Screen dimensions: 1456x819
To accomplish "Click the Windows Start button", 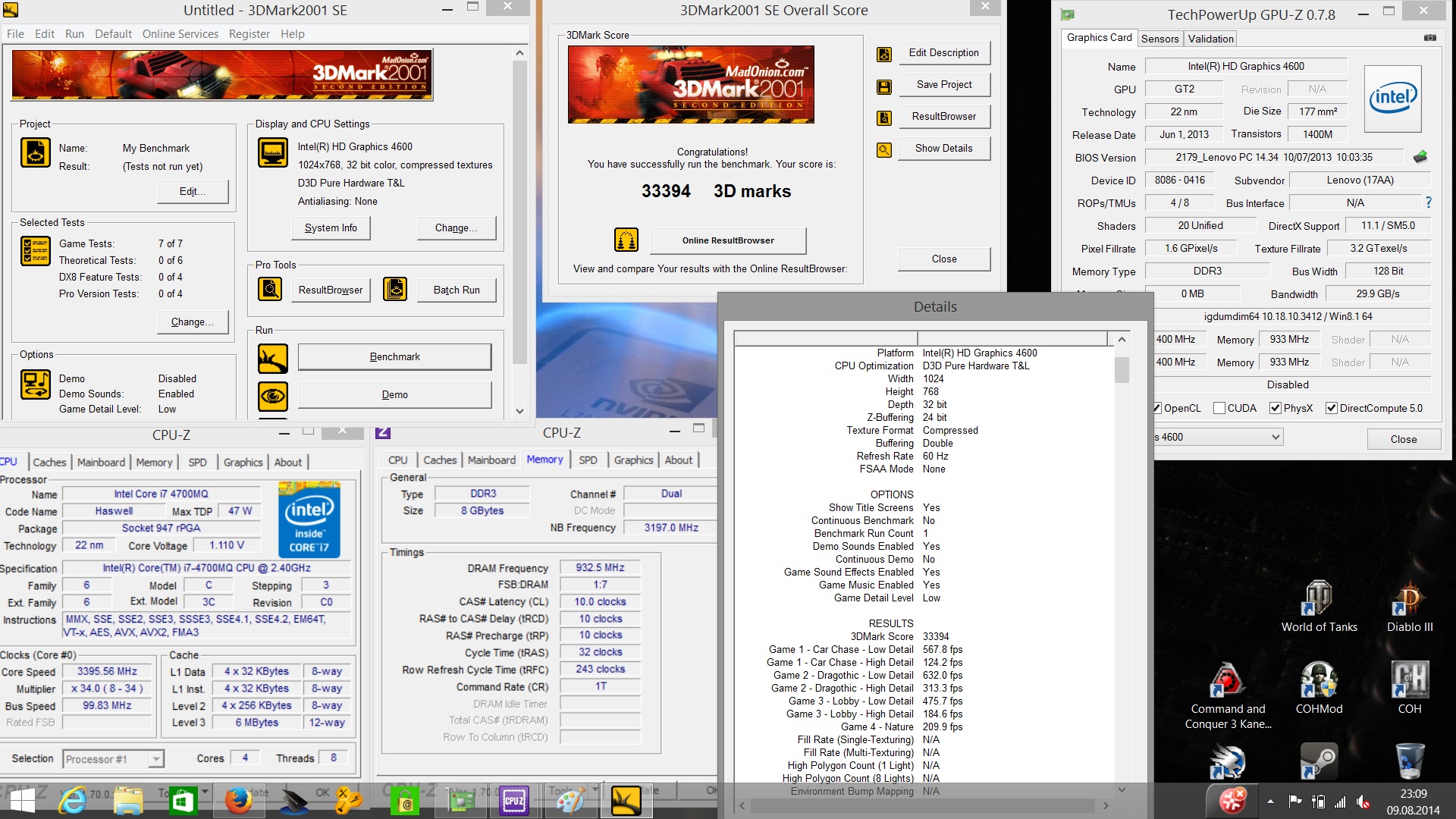I will [x=22, y=801].
